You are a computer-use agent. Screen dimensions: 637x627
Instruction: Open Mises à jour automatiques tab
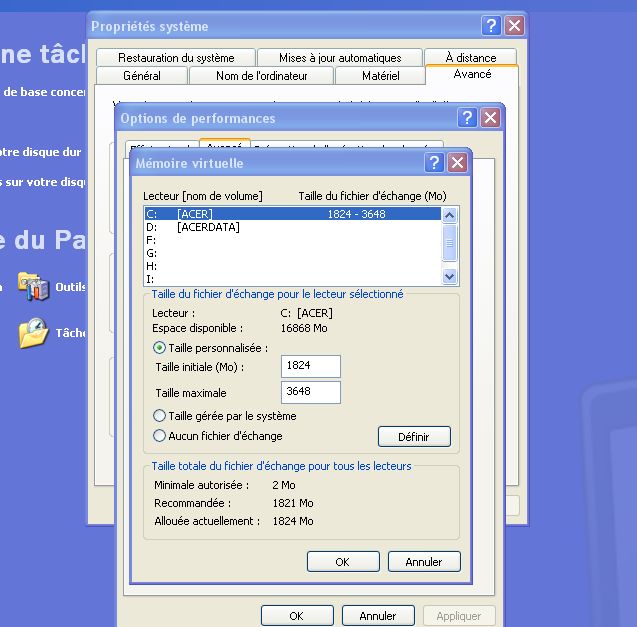coord(340,58)
